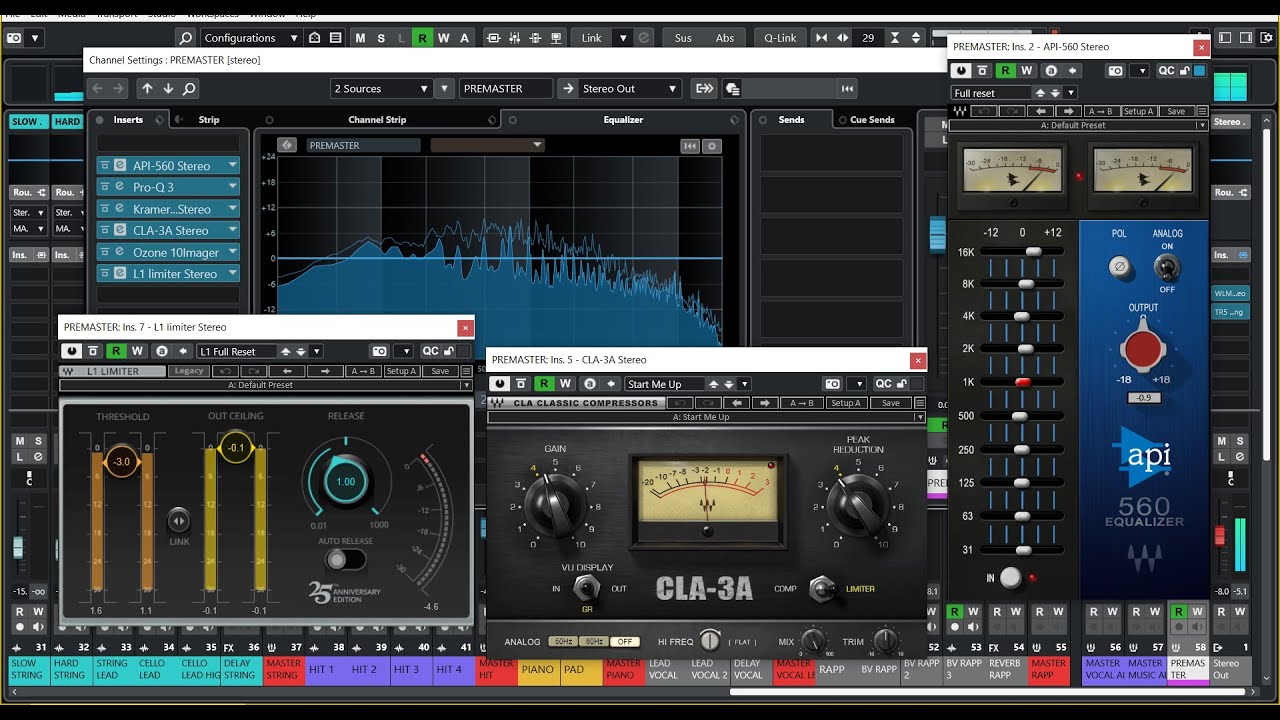Select the Channel Strip tab
1280x720 pixels.
377,119
